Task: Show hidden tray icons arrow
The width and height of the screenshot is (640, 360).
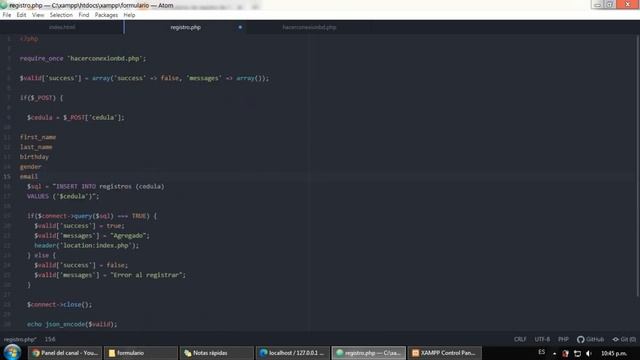Action: [x=554, y=353]
